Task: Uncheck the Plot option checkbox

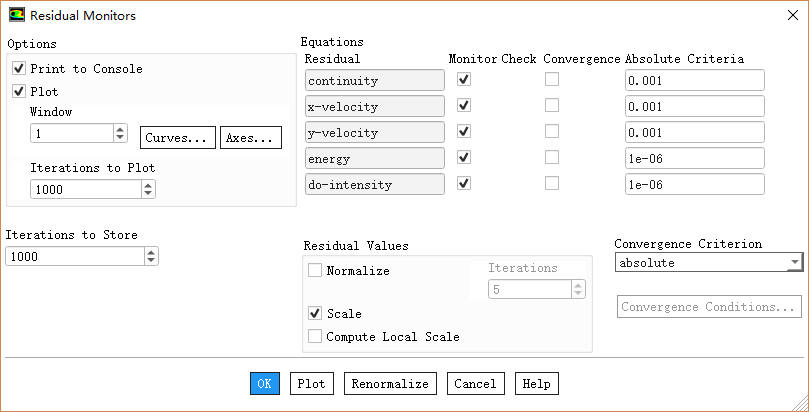Action: [x=19, y=91]
